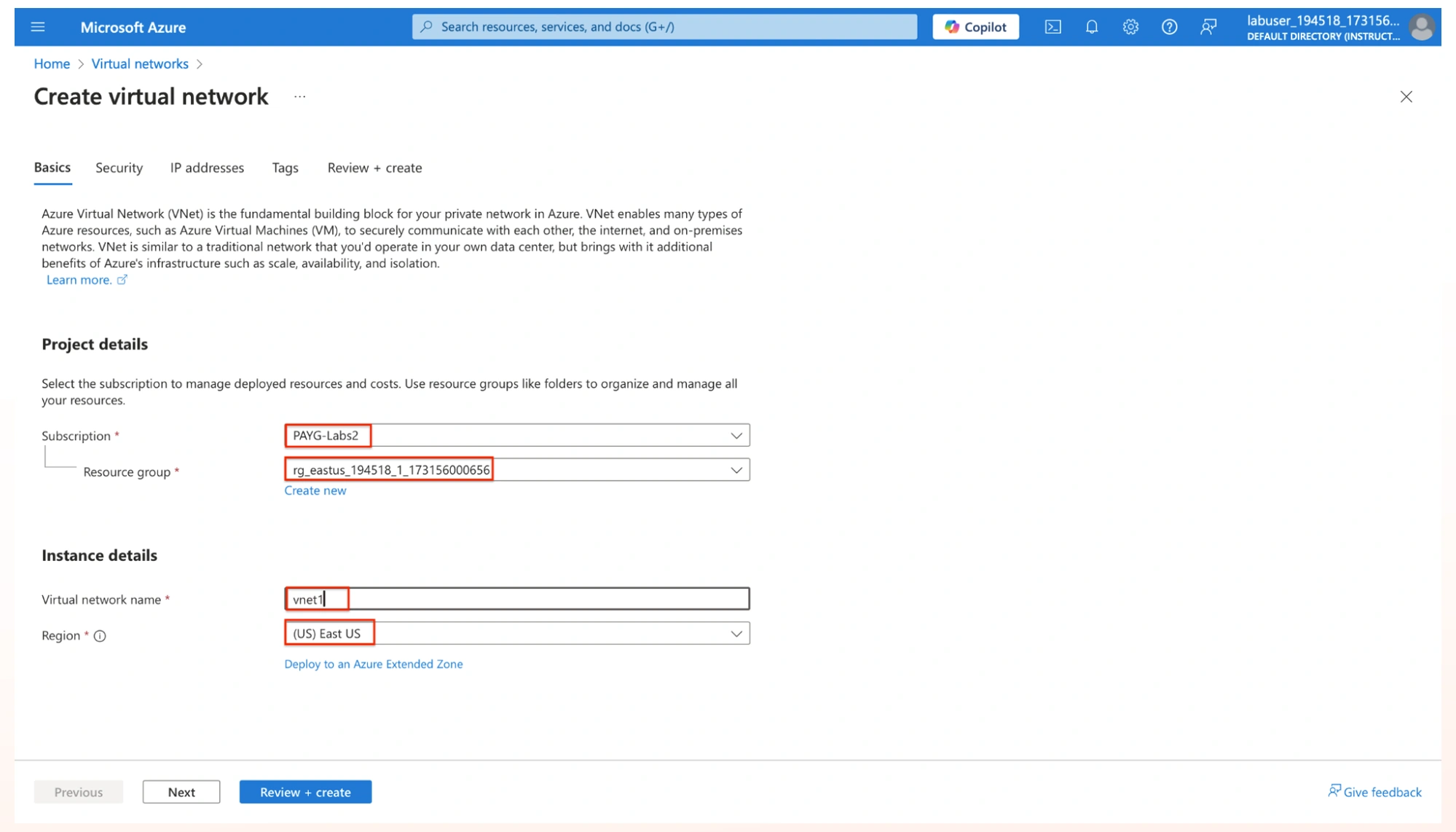The height and width of the screenshot is (832, 1456).
Task: Expand the Subscription dropdown
Action: (516, 436)
